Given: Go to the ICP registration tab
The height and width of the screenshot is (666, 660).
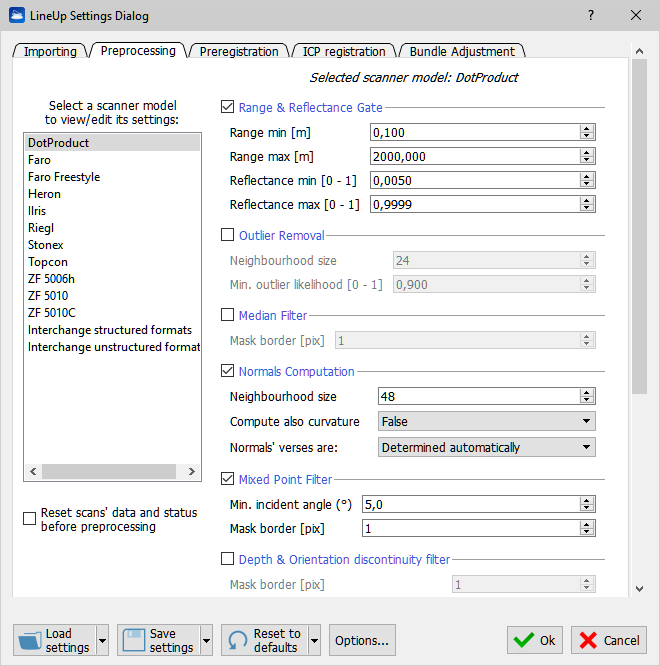Looking at the screenshot, I should click(344, 51).
